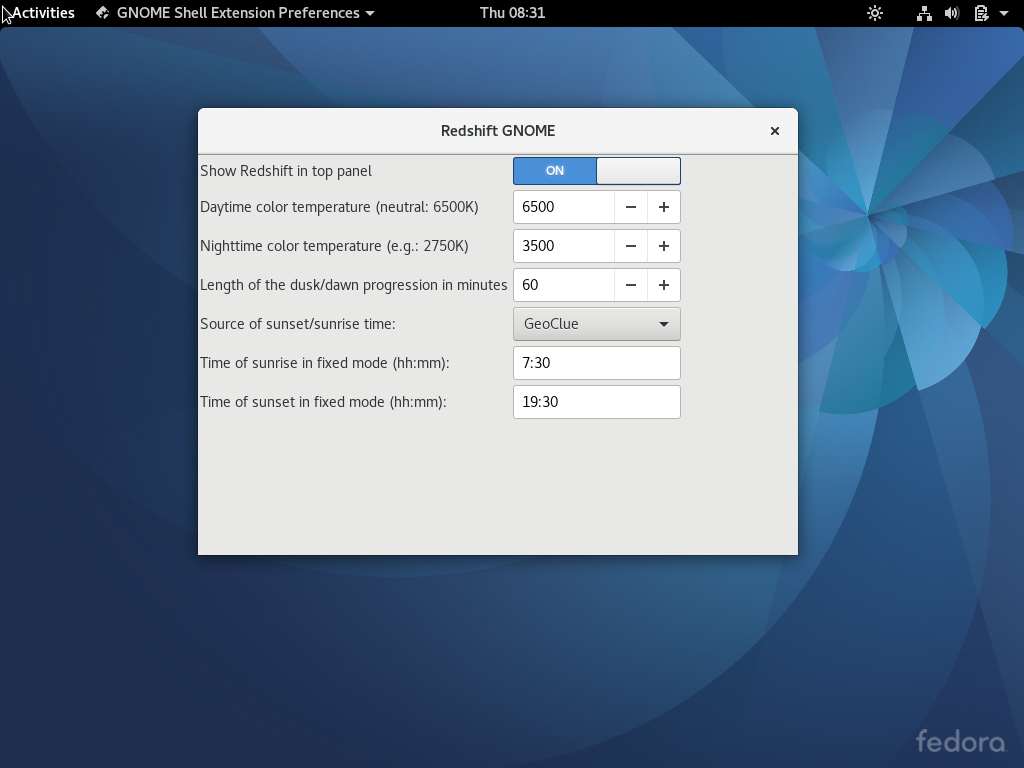This screenshot has height=768, width=1024.
Task: Click the 'Nighttime color temperature (e.g.: 2750K)' label
Action: (334, 246)
